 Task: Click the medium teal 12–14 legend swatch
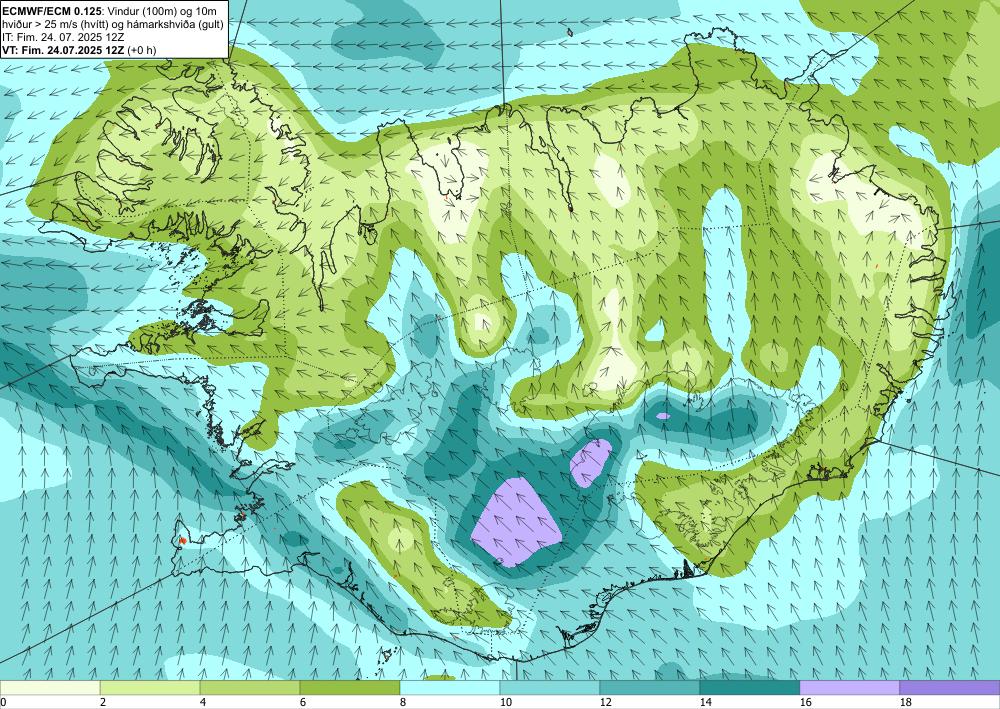coord(650,687)
